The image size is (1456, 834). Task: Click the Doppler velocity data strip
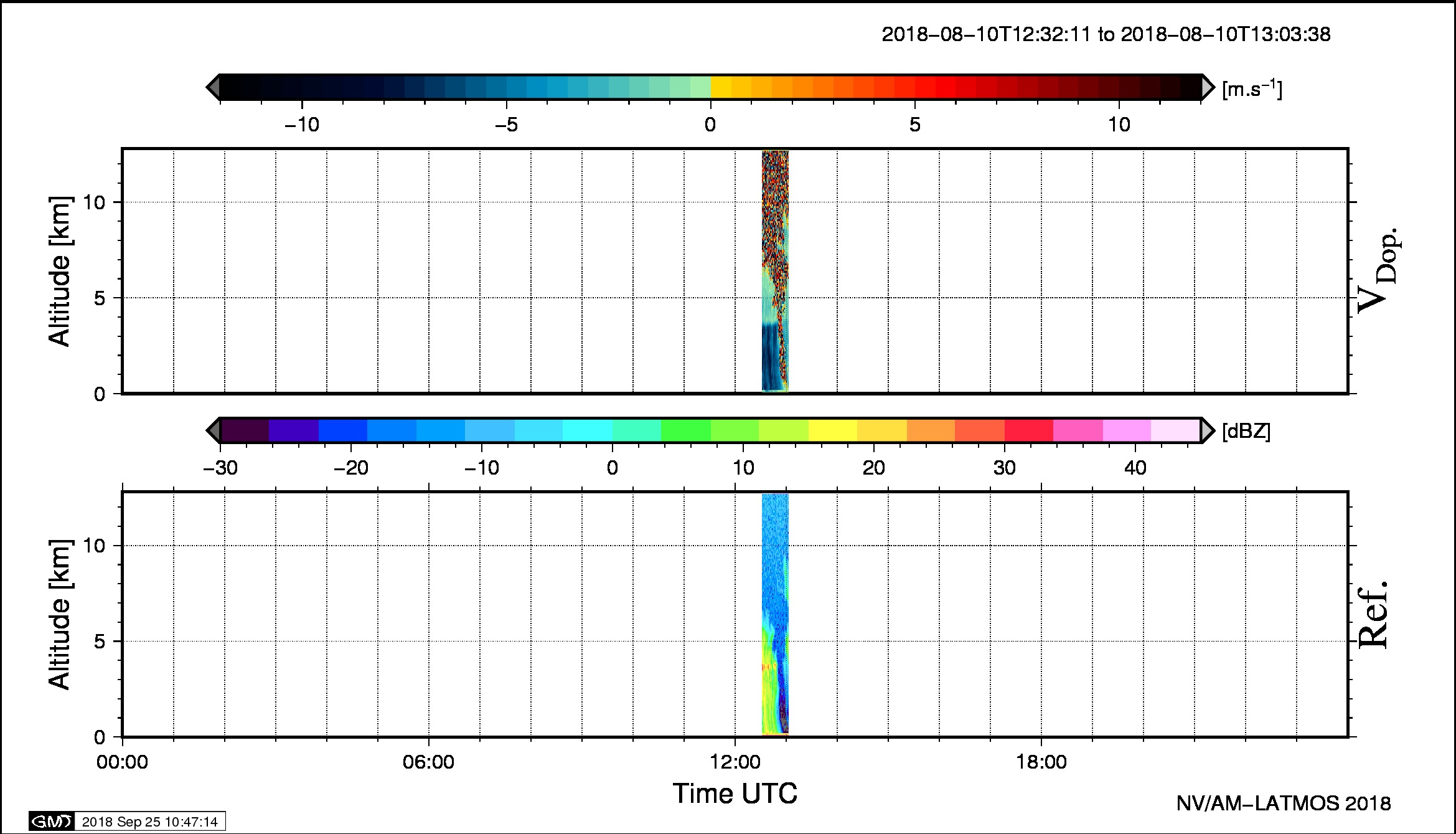[x=775, y=271]
